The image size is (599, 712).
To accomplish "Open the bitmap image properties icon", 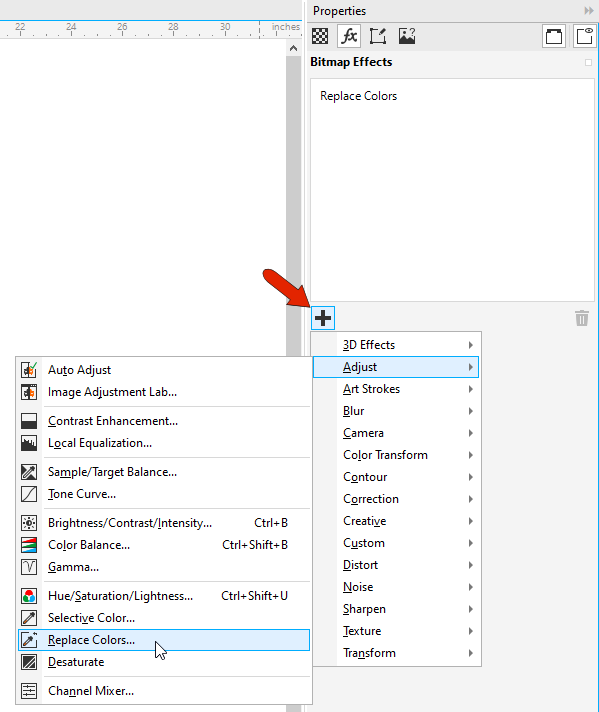I will 407,36.
